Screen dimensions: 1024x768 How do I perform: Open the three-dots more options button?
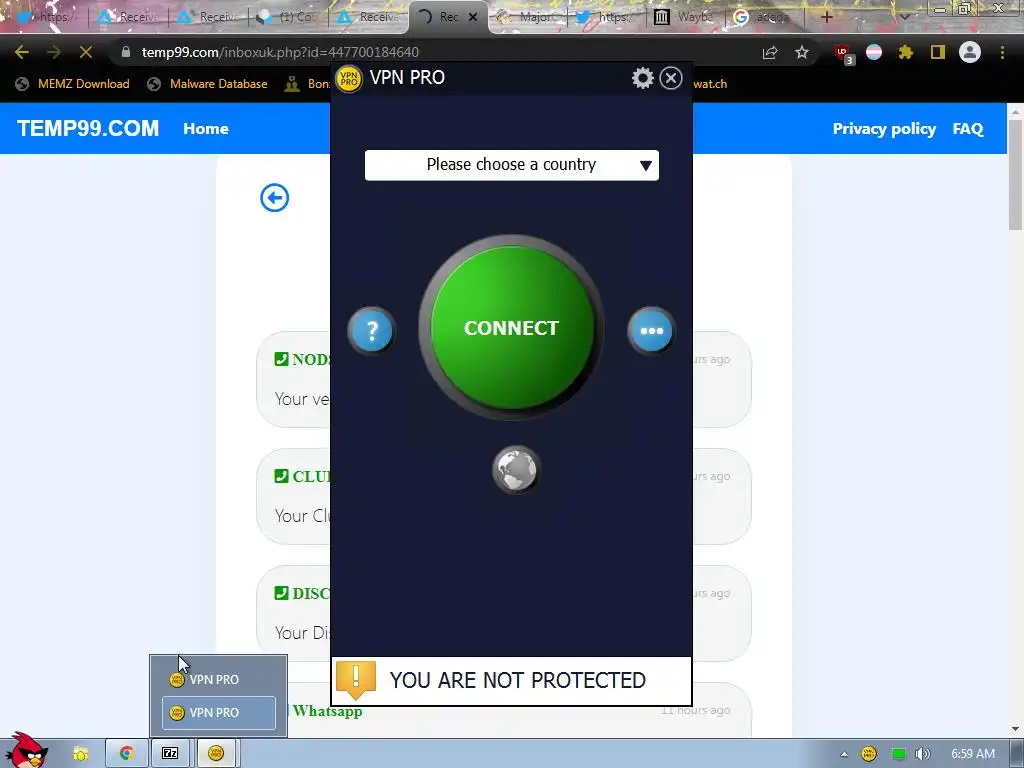[x=651, y=330]
